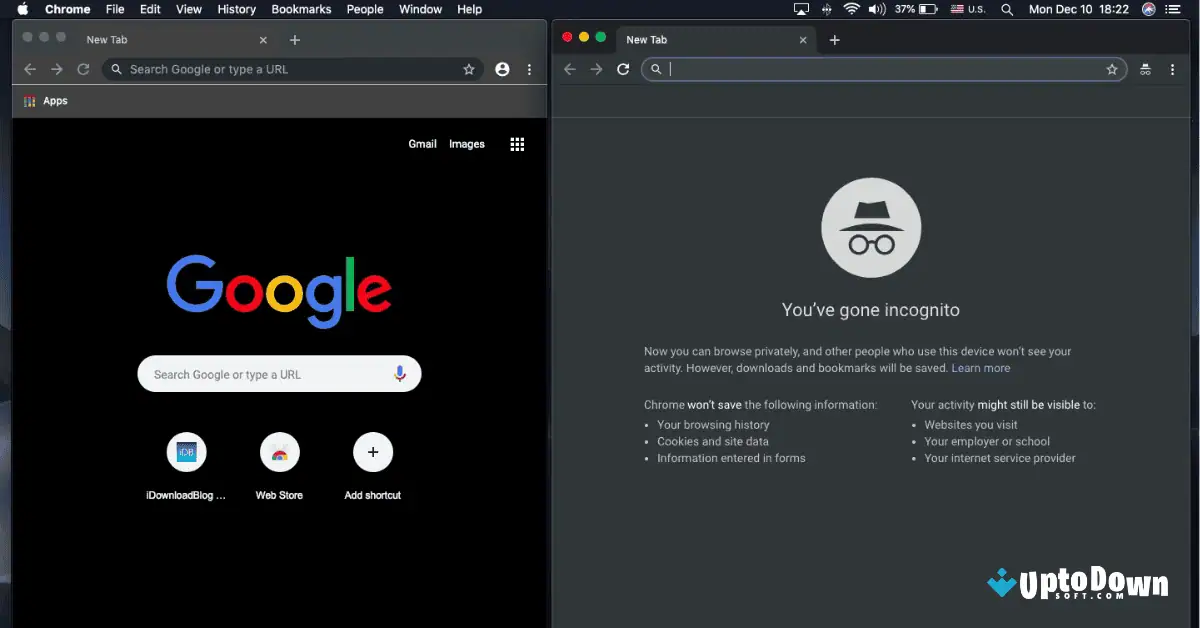Open Spotlight search from the menu bar
1200x628 pixels.
(x=1006, y=9)
